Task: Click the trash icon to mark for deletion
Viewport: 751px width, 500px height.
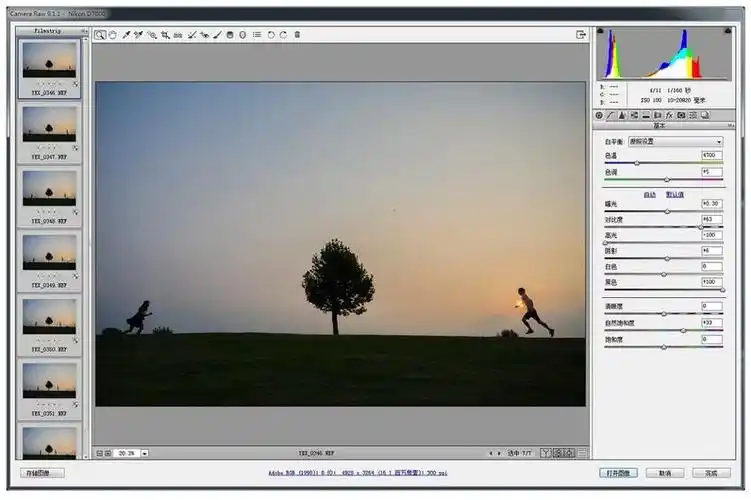Action: click(297, 34)
